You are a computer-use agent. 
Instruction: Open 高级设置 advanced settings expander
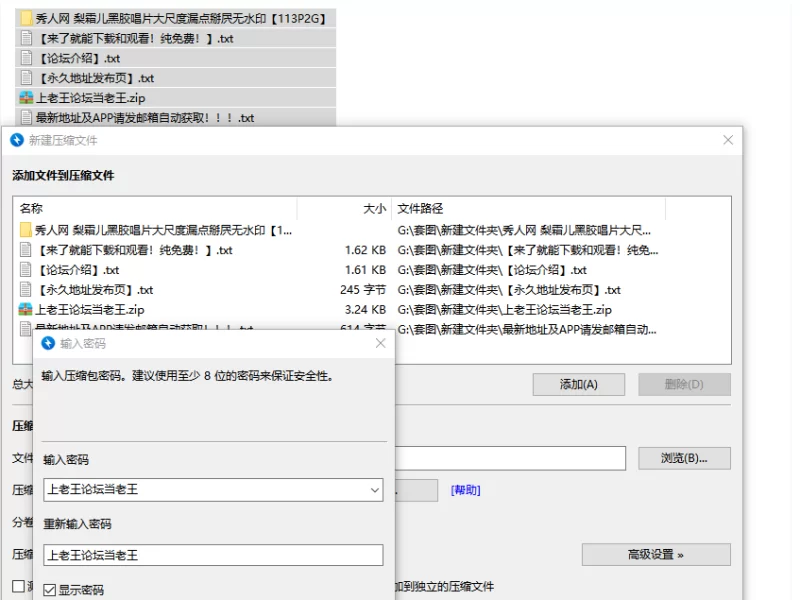(656, 554)
